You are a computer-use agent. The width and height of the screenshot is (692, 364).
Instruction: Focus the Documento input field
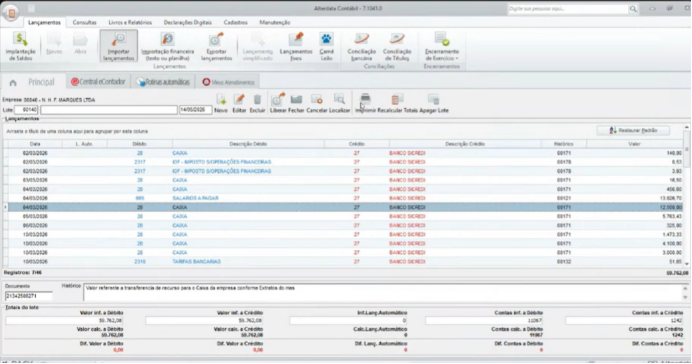(29, 296)
